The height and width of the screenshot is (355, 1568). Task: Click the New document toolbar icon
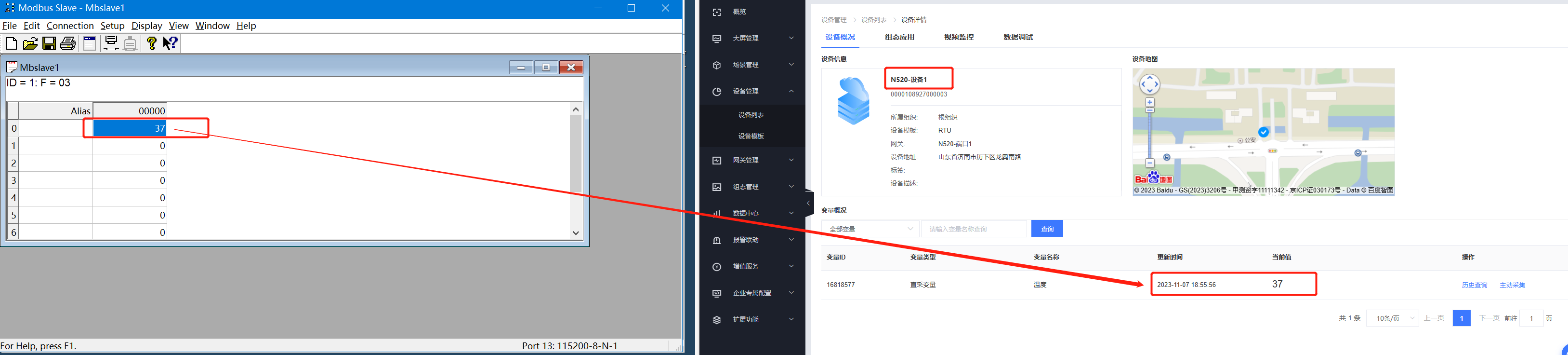point(11,43)
